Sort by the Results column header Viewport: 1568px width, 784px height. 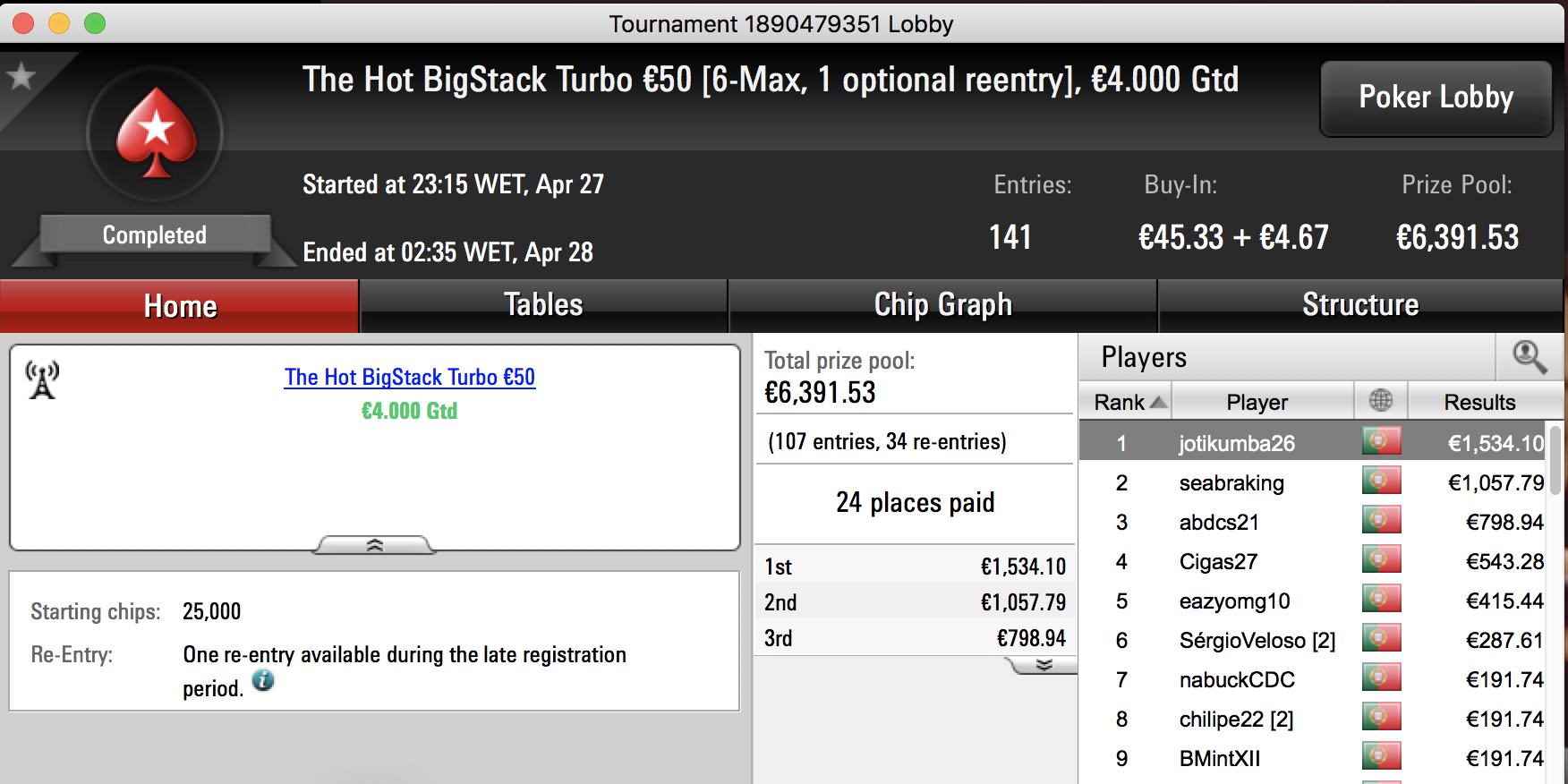coord(1479,402)
